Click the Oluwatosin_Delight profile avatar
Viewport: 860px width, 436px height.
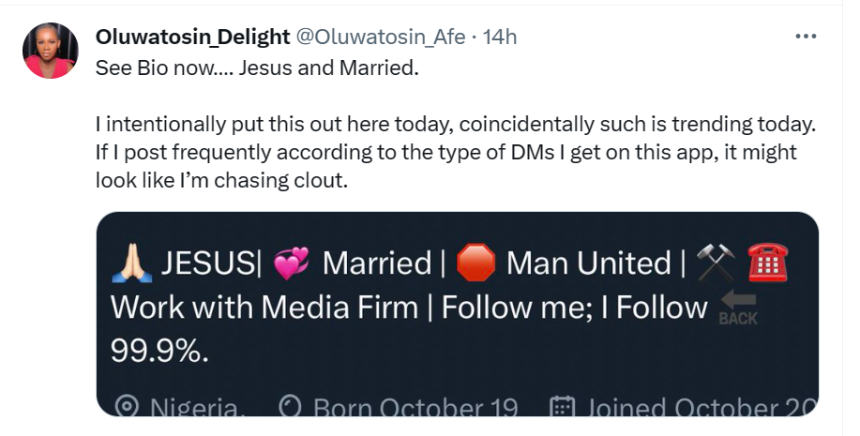pos(50,51)
